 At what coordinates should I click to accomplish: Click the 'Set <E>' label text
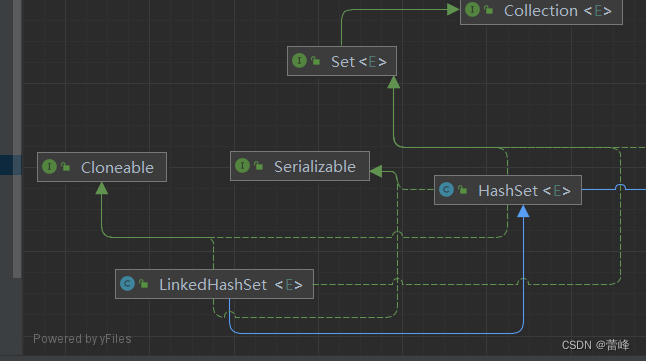[359, 62]
